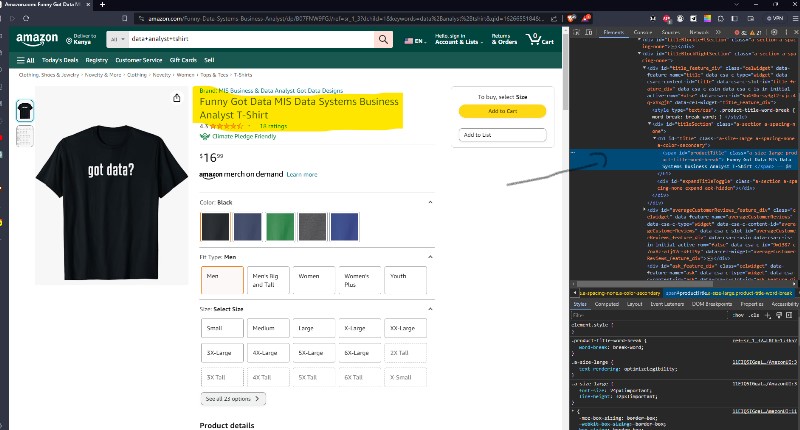Select the Men fit type
This screenshot has width=800, height=430.
(222, 280)
